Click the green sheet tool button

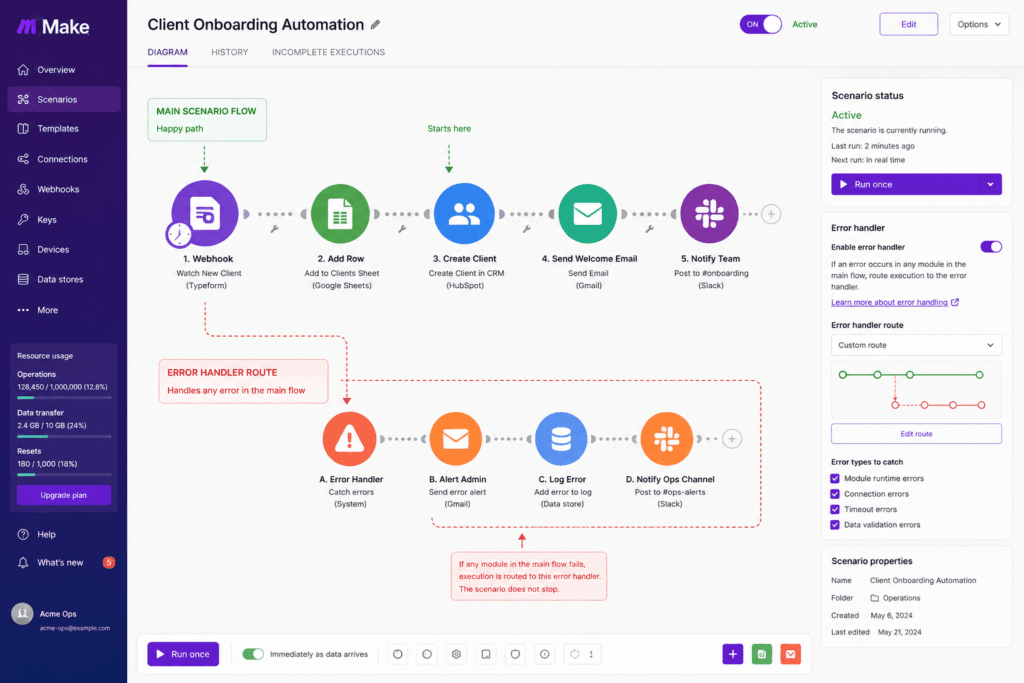(x=761, y=654)
